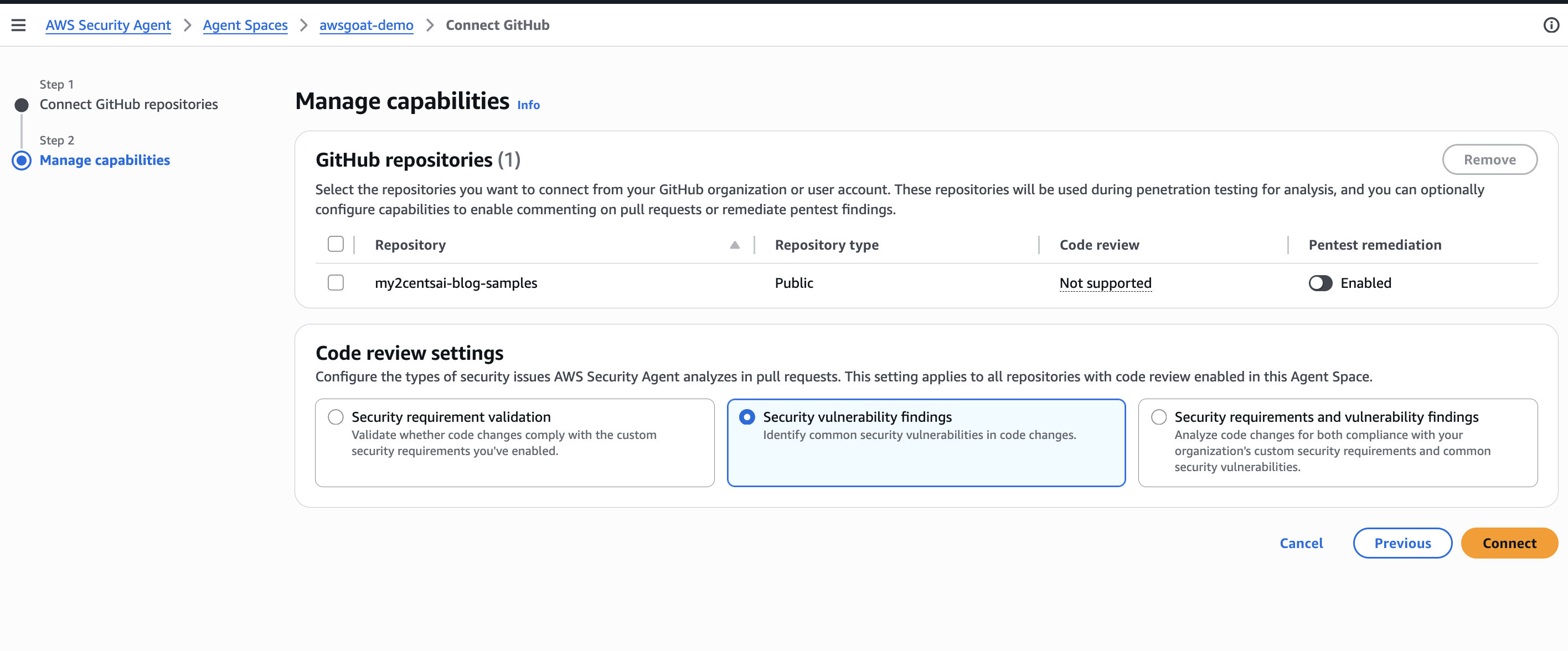Viewport: 1568px width, 651px height.
Task: Check the checkbox next to my2centsai-blog-samples
Action: 336,282
